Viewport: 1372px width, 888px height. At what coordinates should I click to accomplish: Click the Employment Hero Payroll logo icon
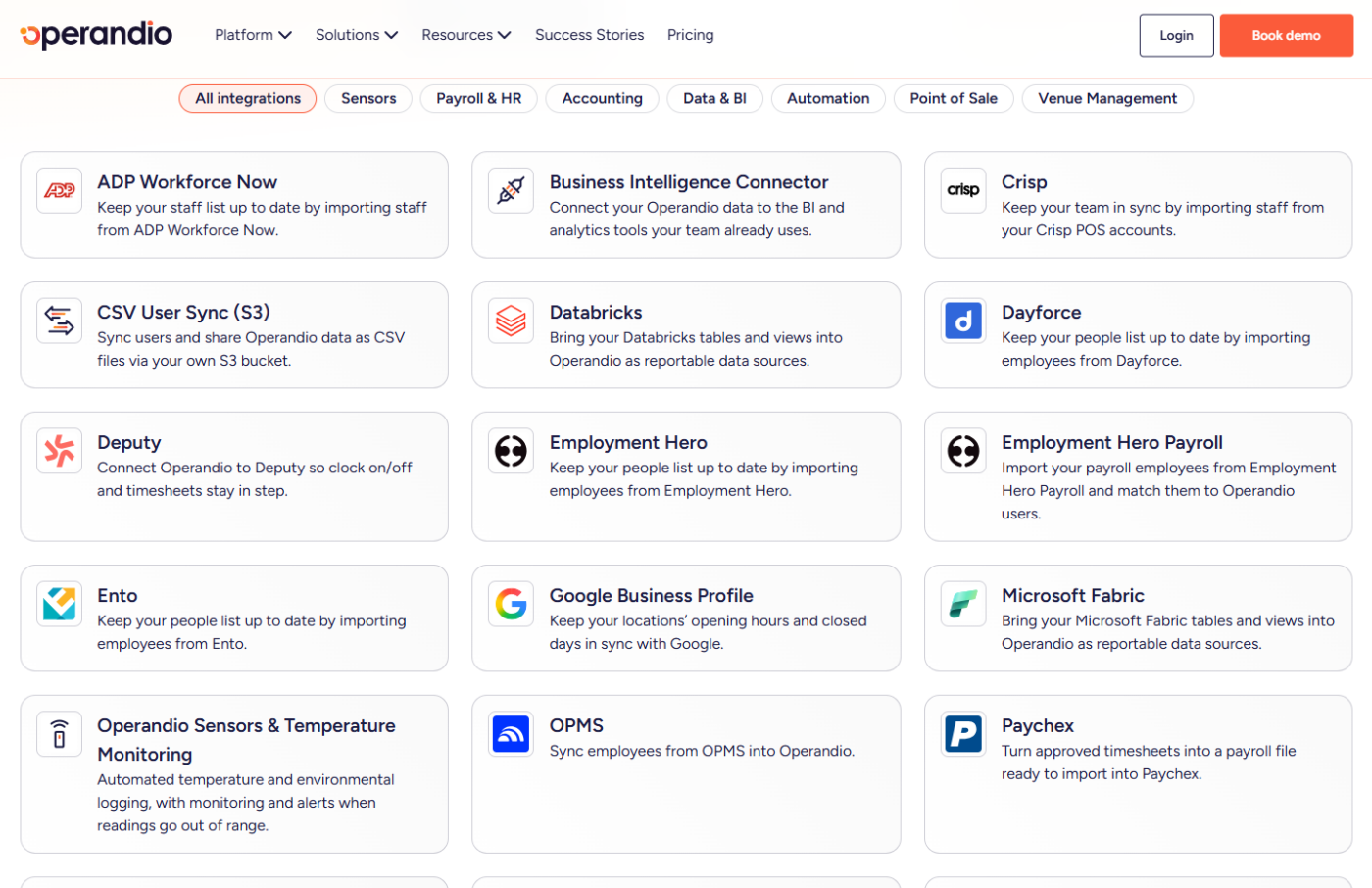coord(963,451)
